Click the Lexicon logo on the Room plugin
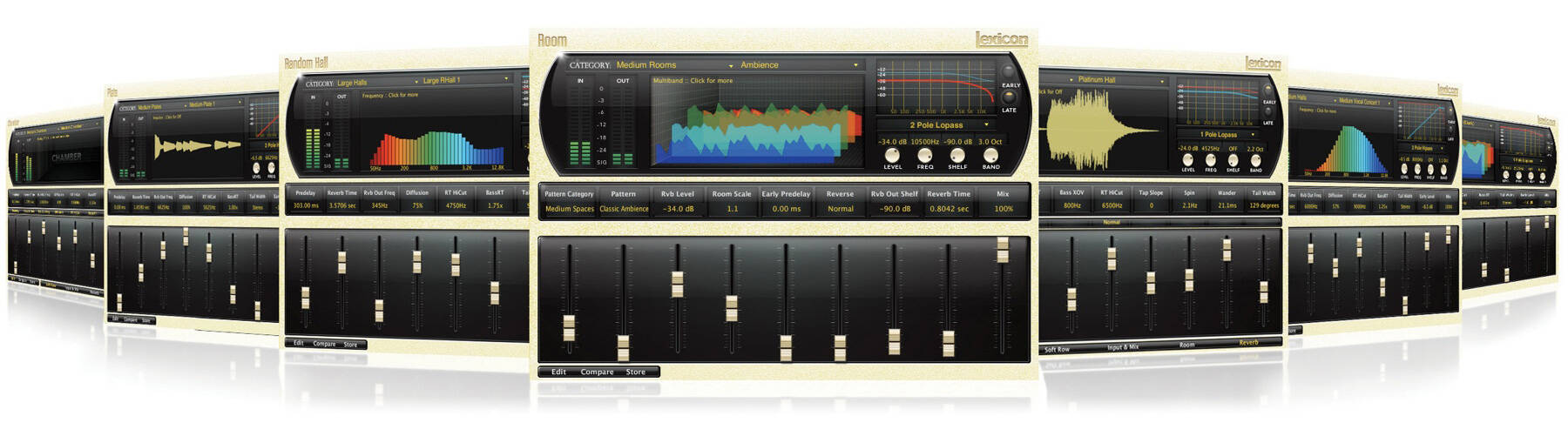The height and width of the screenshot is (436, 1568). (1001, 39)
